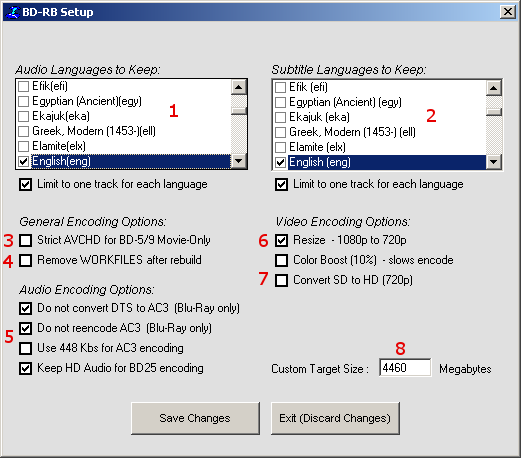This screenshot has height=458, width=521.
Task: Check Elamite (elx) in Subtitle Languages list
Action: click(x=280, y=147)
